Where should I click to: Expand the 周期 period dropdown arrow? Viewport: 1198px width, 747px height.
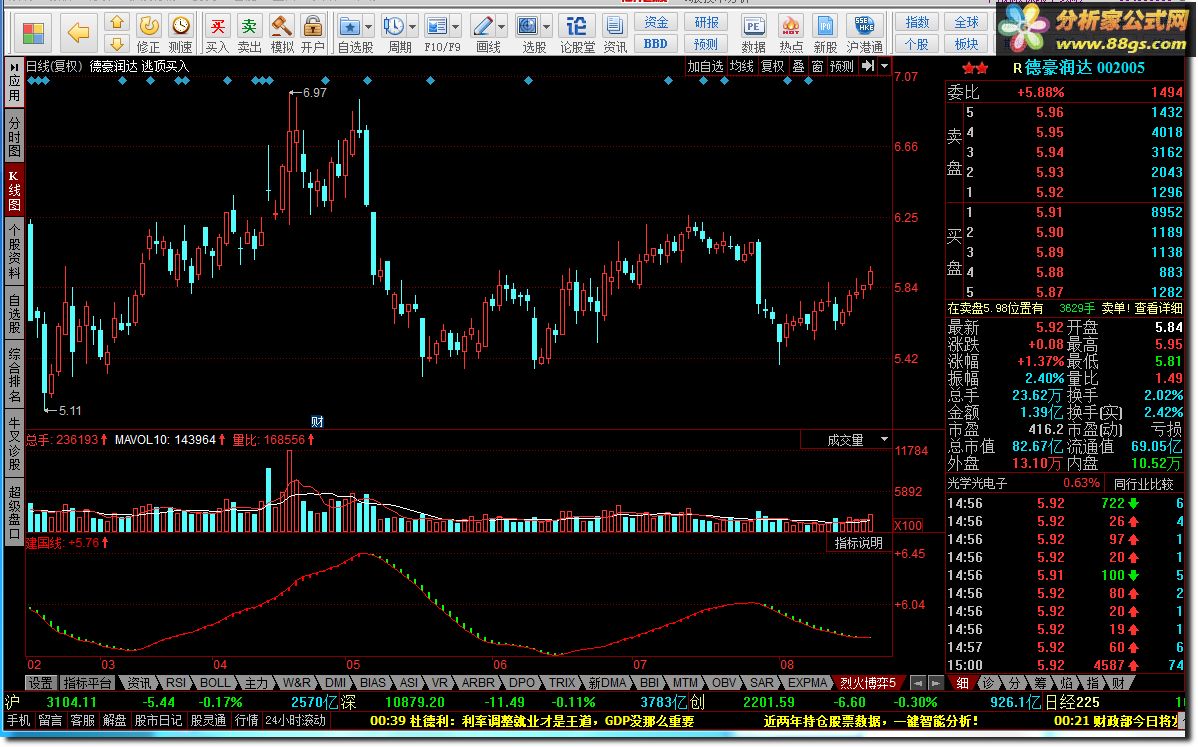tap(413, 27)
